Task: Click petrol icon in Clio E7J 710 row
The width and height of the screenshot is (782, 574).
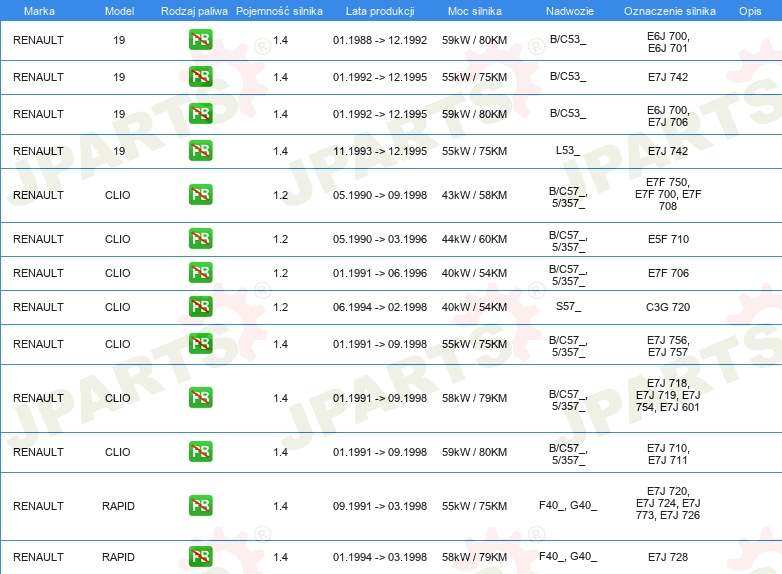Action: point(200,451)
